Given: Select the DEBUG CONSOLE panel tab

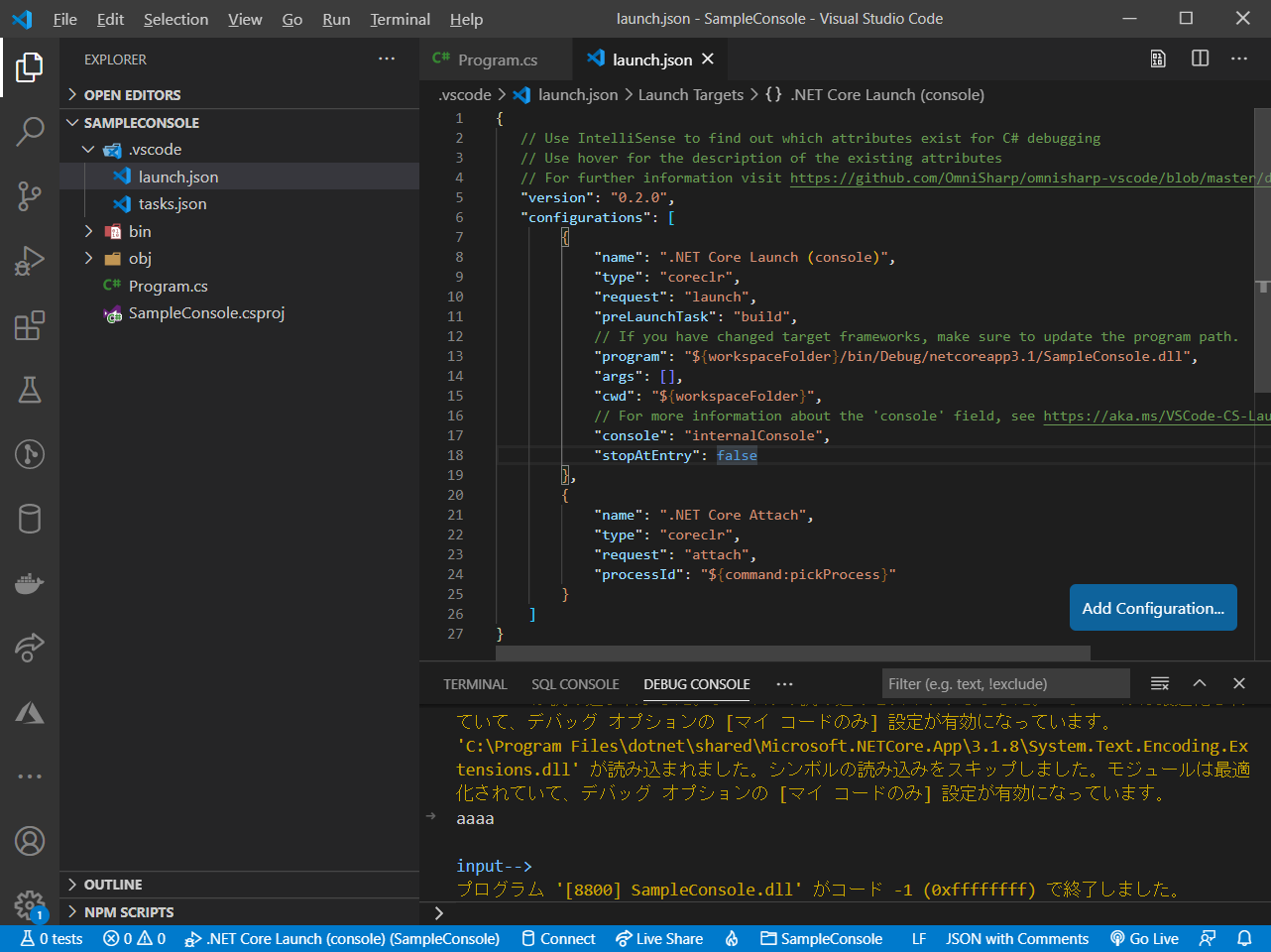Looking at the screenshot, I should [697, 684].
